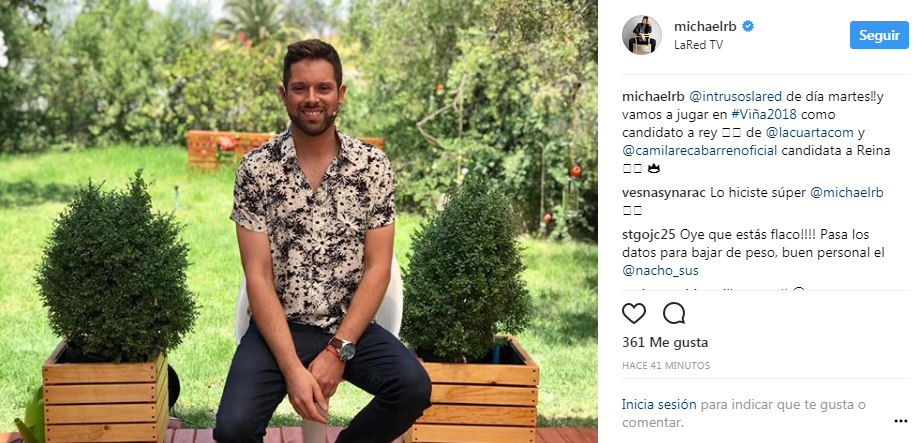Screen dimensions: 915x443
Task: Open michaelrb username in the post header
Action: [706, 26]
